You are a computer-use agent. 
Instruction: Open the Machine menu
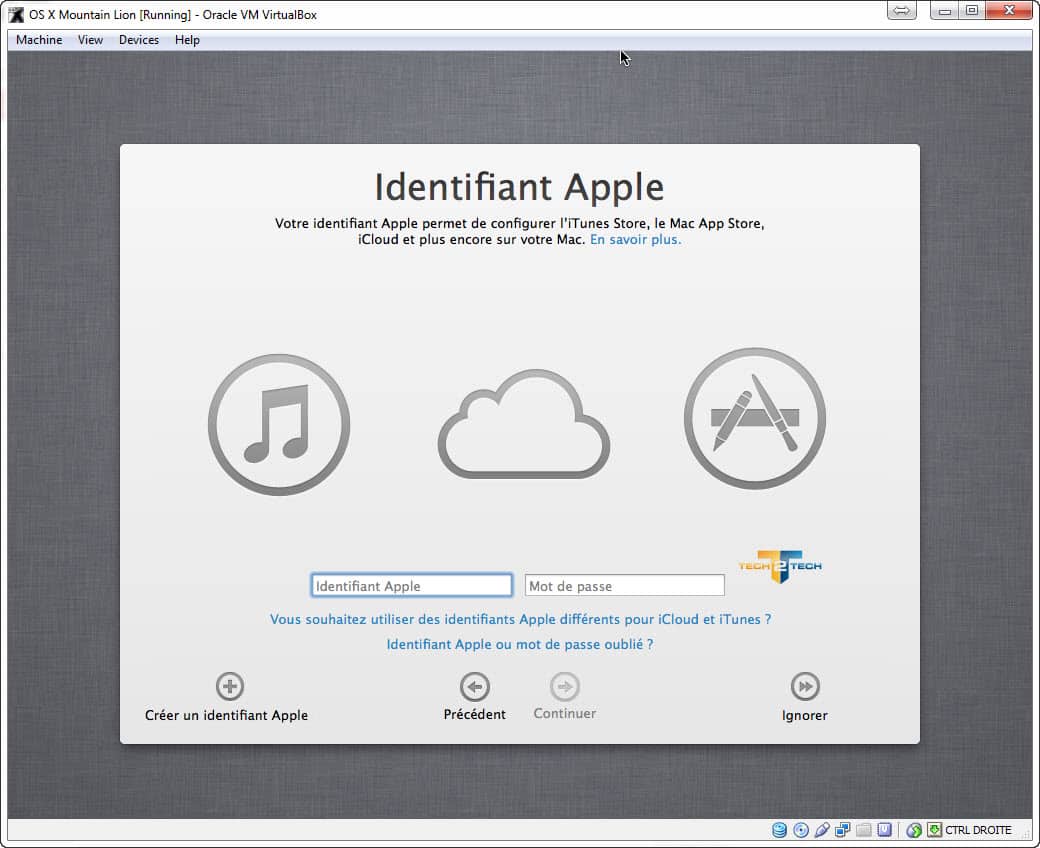[39, 40]
